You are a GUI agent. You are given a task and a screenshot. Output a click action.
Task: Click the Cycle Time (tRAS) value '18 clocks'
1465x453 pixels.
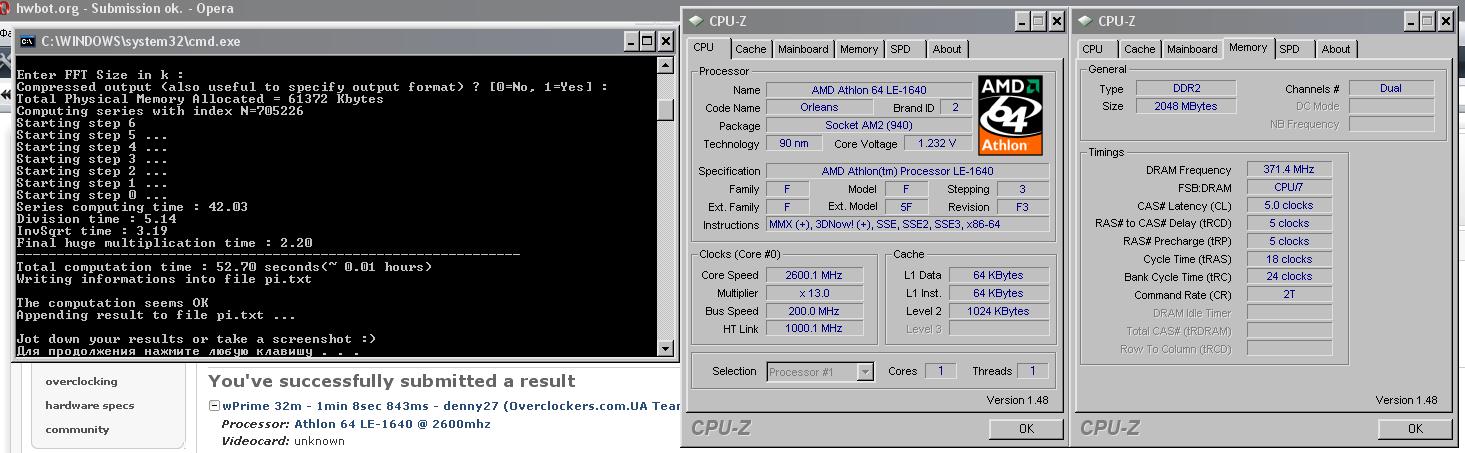click(1289, 260)
